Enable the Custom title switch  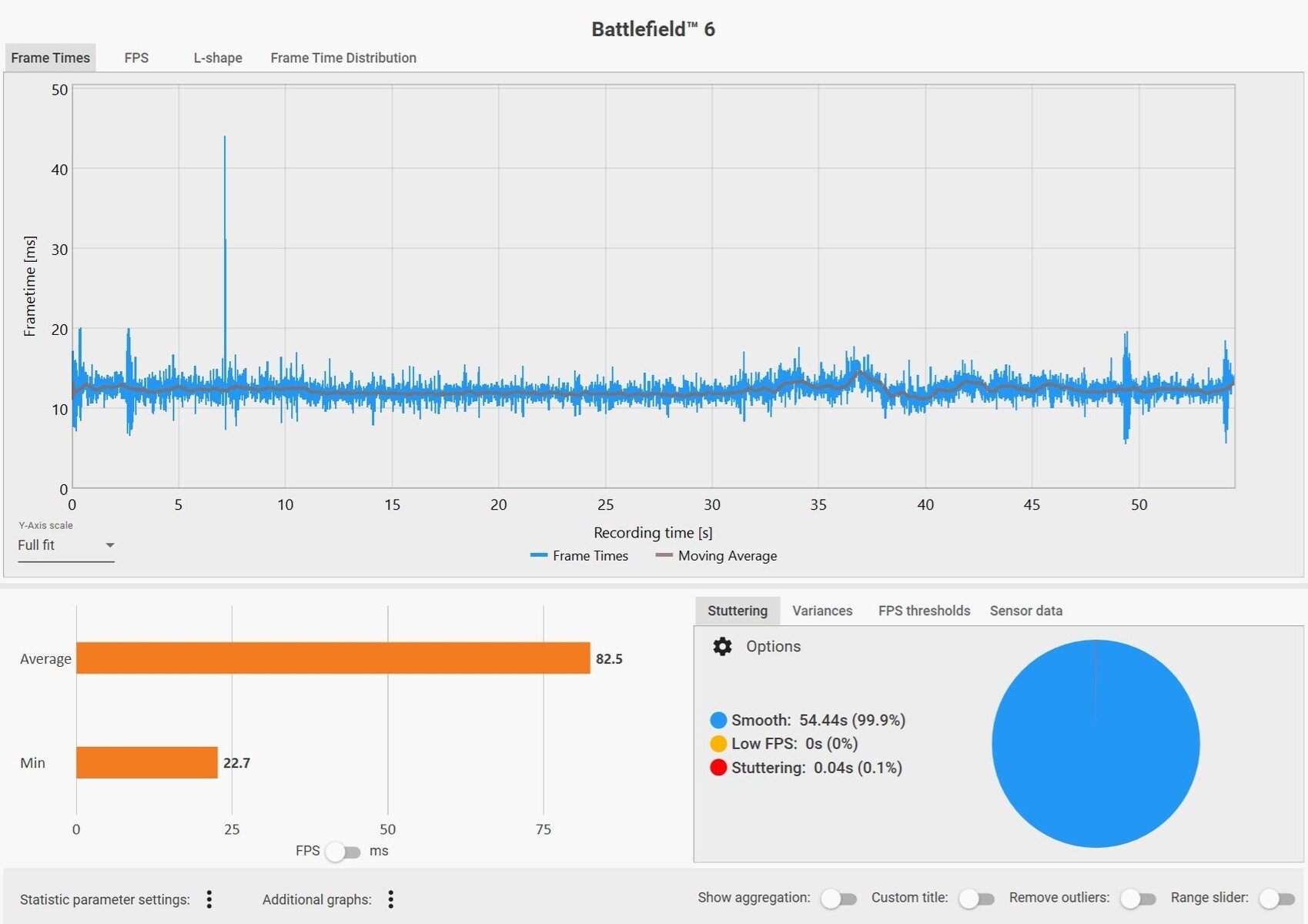click(x=976, y=899)
